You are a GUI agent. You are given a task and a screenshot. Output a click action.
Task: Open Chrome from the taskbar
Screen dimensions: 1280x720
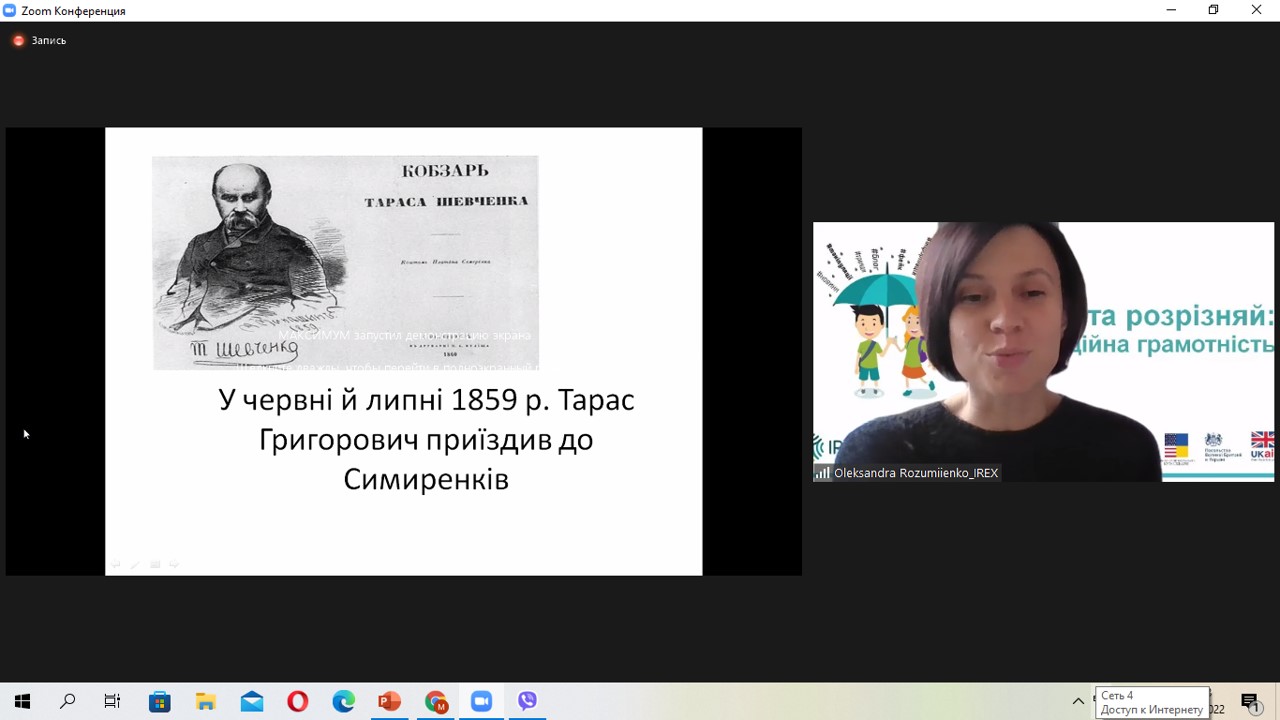(x=436, y=702)
